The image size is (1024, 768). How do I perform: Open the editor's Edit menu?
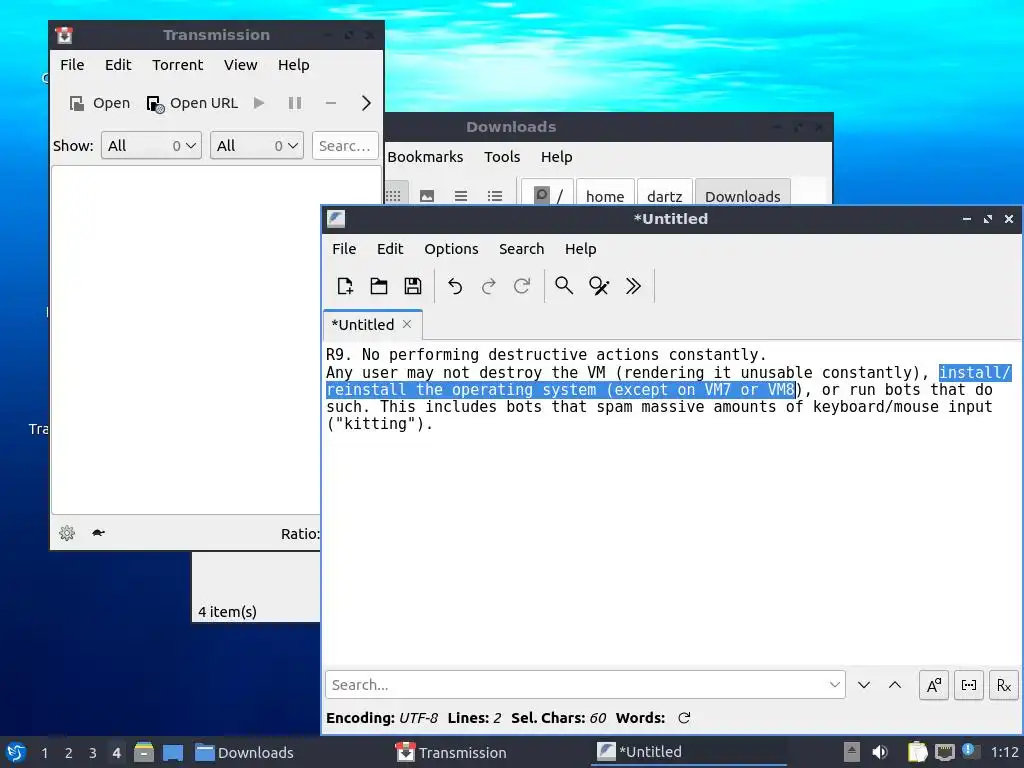click(x=390, y=249)
